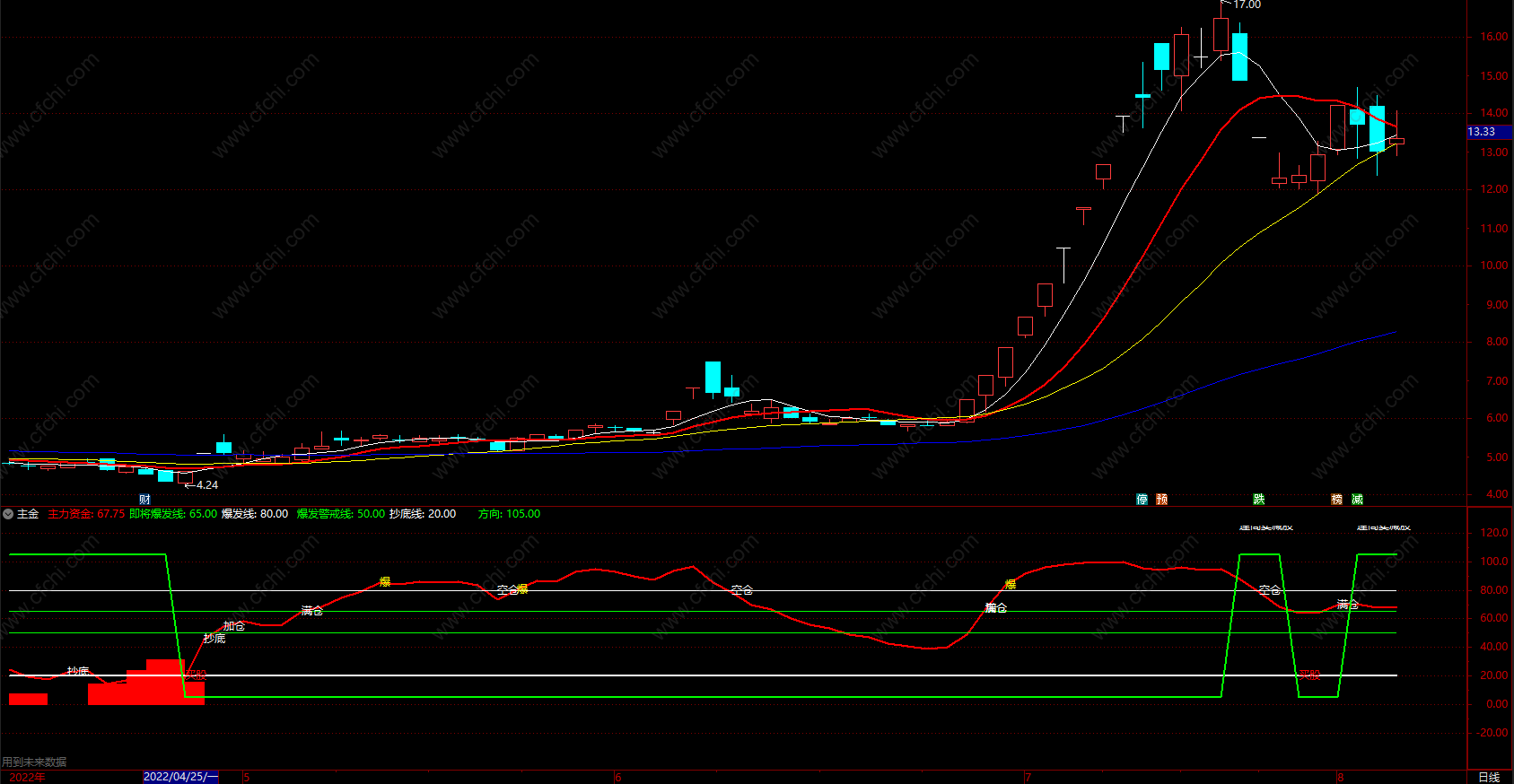The image size is (1514, 784).
Task: Click the 财 info marker icon
Action: coord(144,500)
